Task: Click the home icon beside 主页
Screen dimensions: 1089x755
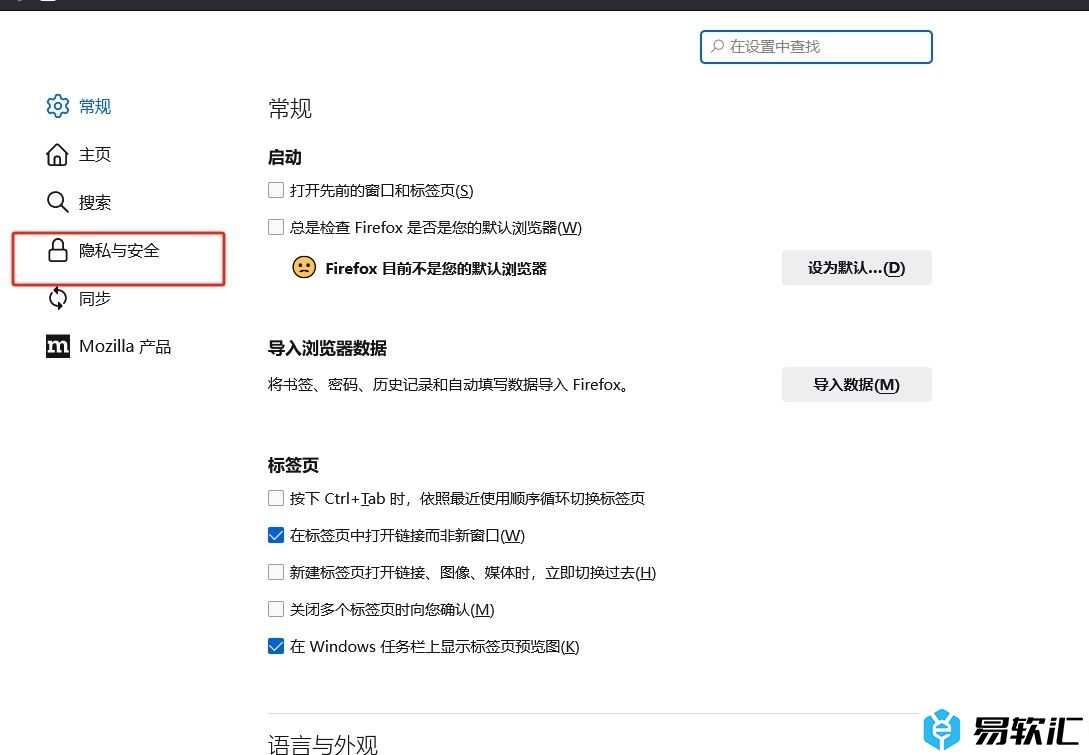Action: pos(57,154)
